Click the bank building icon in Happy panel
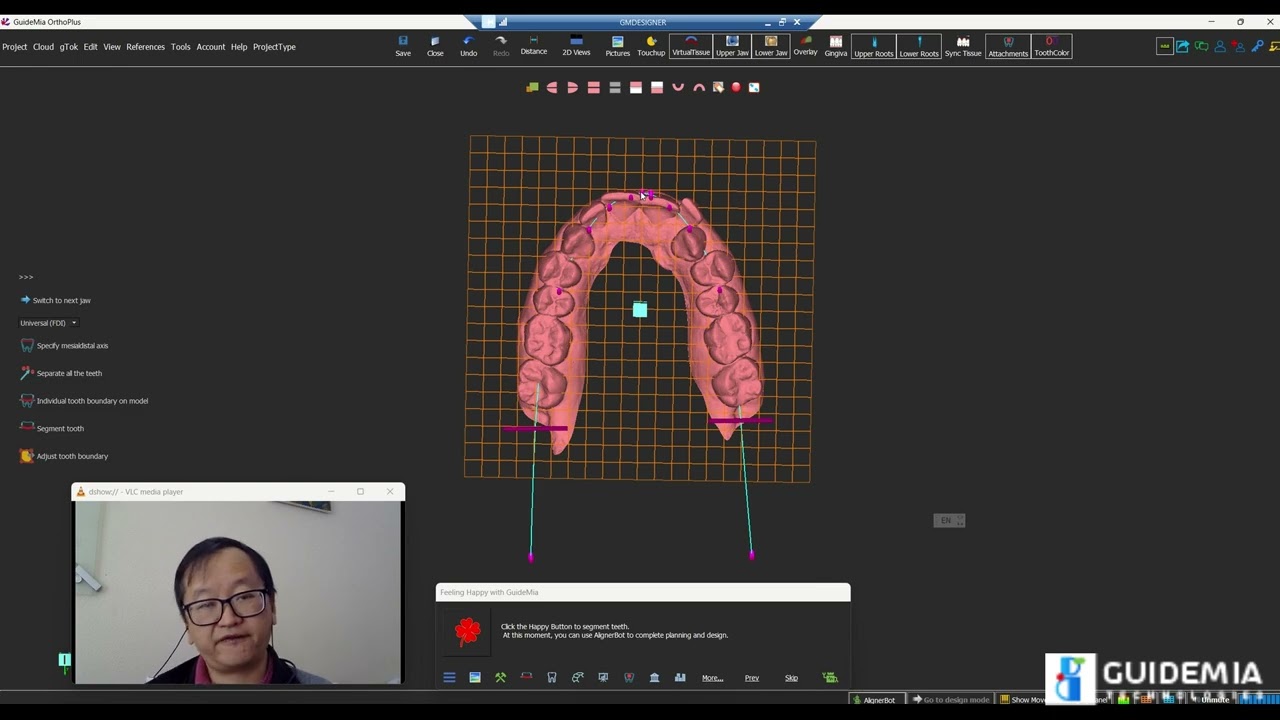This screenshot has height=720, width=1280. (654, 678)
